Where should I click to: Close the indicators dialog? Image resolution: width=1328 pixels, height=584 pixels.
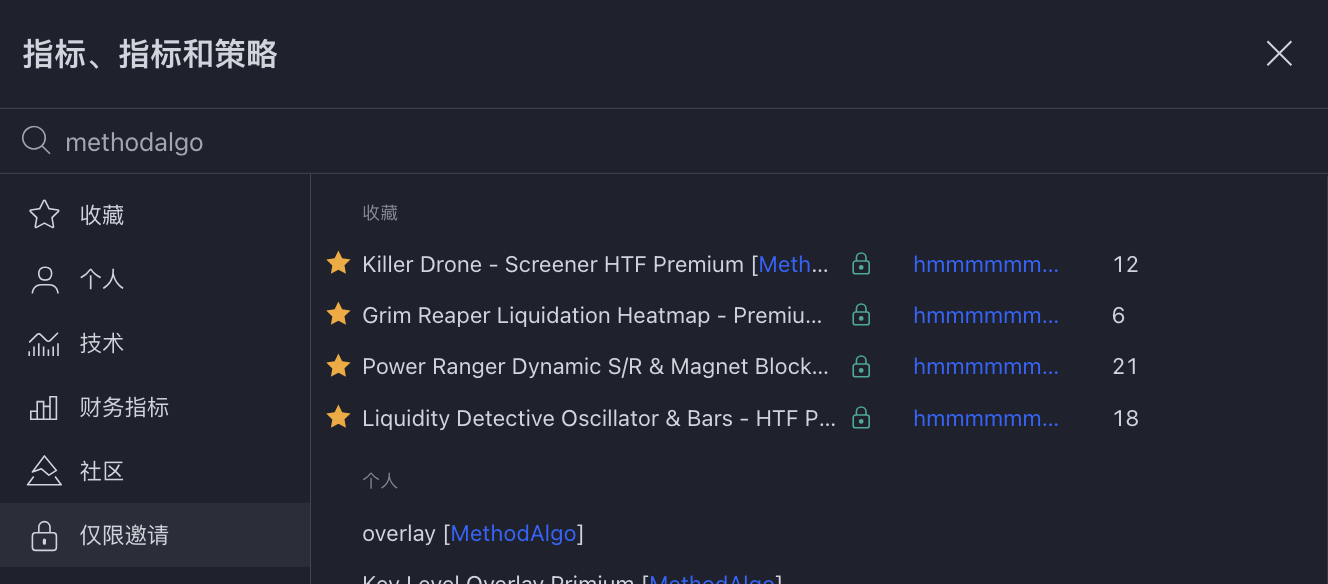pyautogui.click(x=1279, y=54)
